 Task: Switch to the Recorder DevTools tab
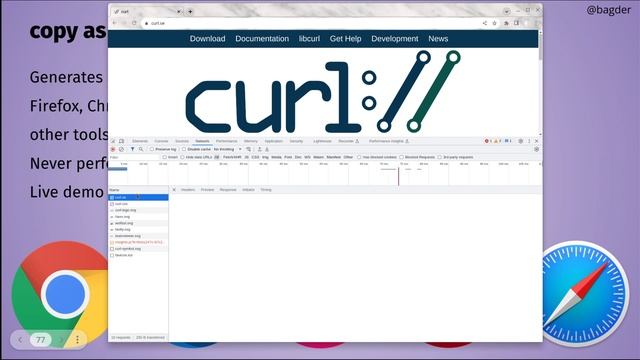pyautogui.click(x=349, y=141)
